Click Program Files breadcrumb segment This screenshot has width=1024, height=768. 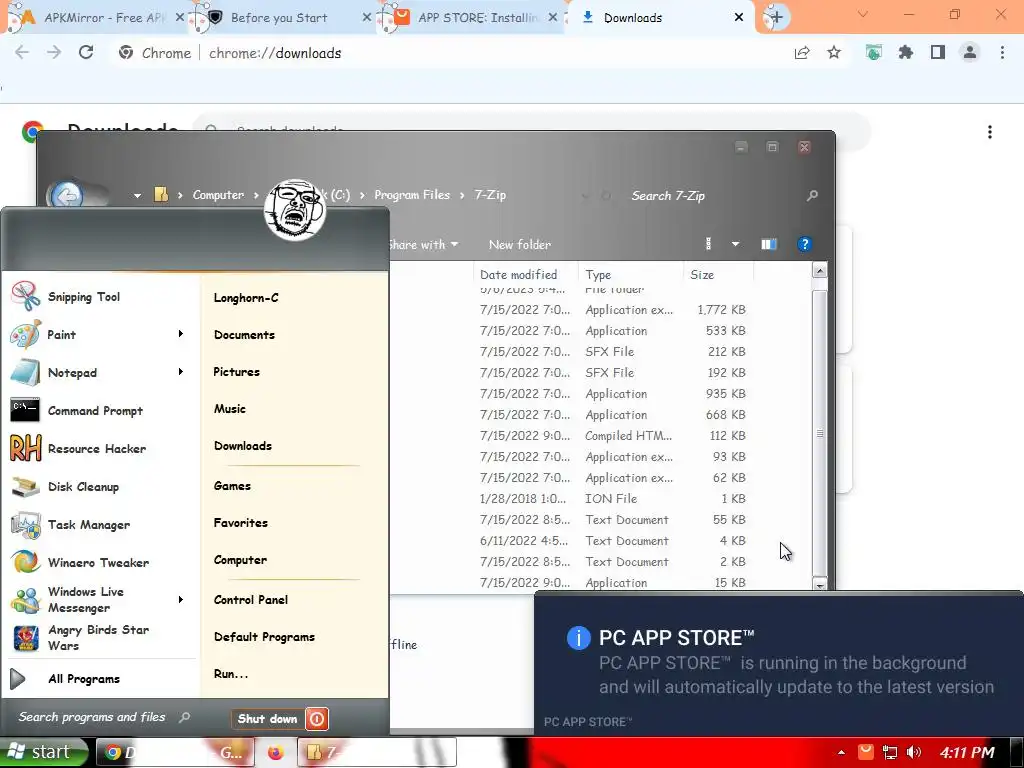point(412,195)
